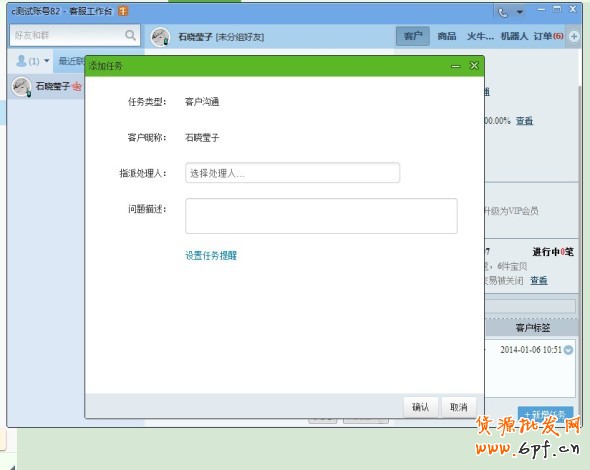Viewport: 590px width, 470px height.
Task: Click the blue arrow icon beside 2014-01-06 10:51
Action: click(x=569, y=350)
